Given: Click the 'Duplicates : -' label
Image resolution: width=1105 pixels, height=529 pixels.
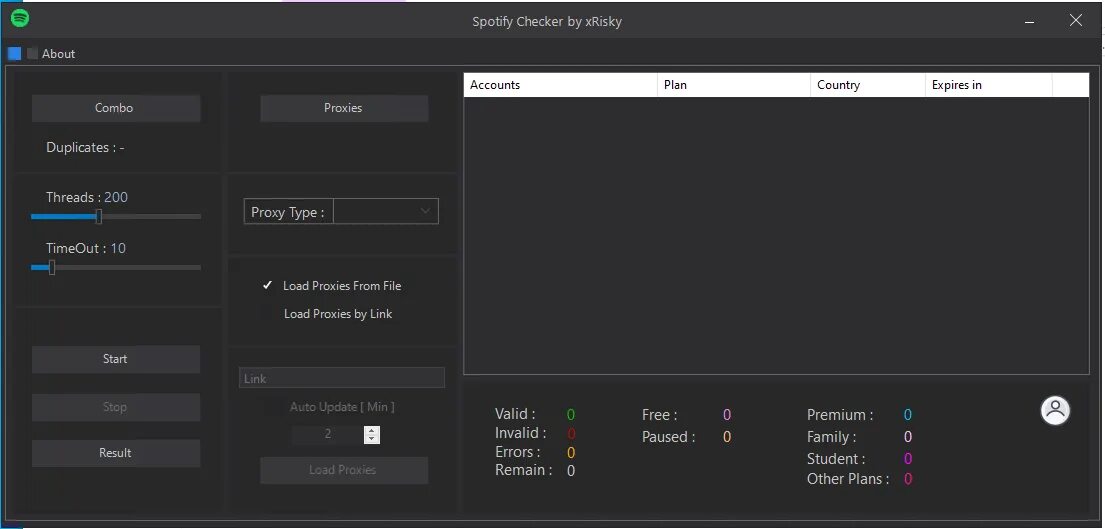Looking at the screenshot, I should click(x=85, y=147).
